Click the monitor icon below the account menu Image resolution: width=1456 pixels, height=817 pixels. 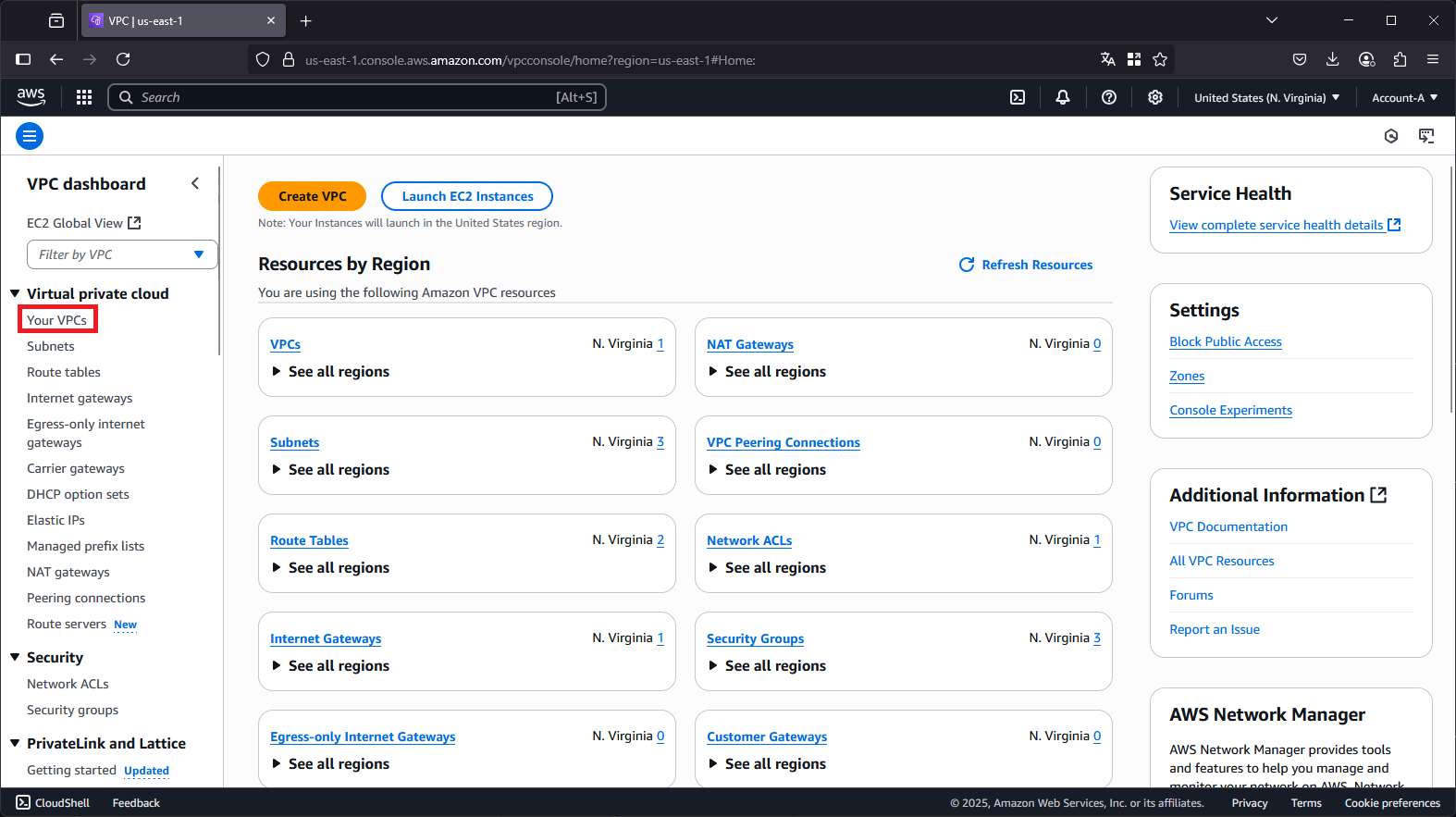(x=1426, y=136)
